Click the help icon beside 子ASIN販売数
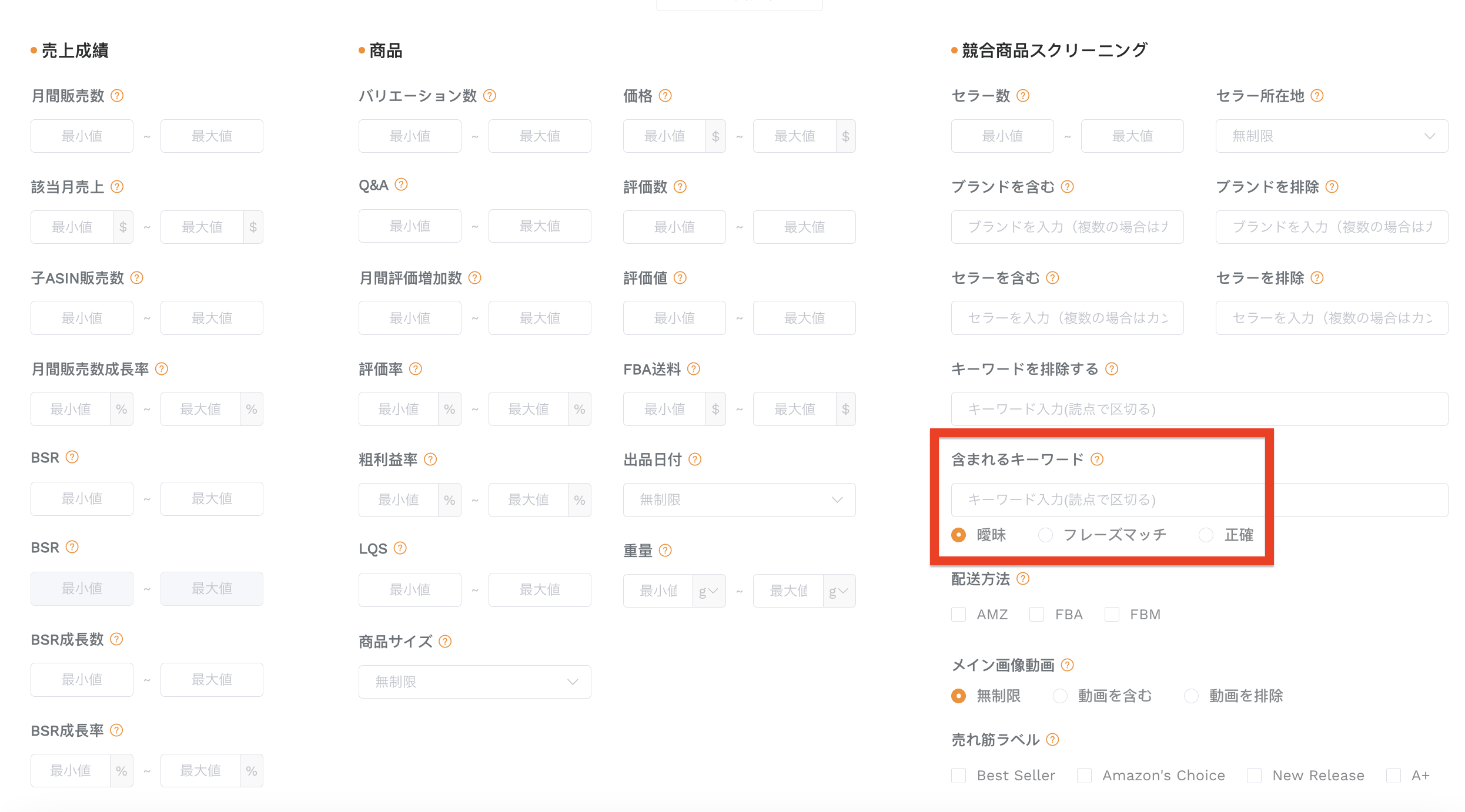1465x812 pixels. pyautogui.click(x=136, y=277)
